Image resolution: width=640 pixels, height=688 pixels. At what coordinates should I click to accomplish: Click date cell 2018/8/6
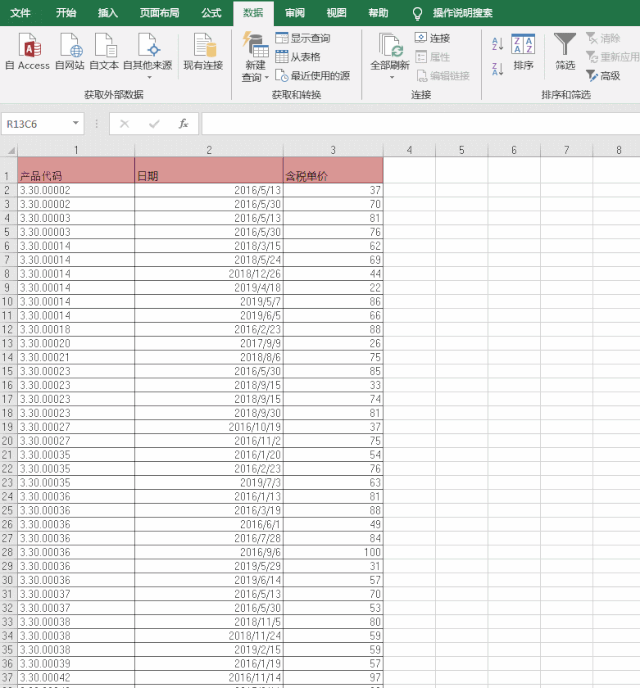(x=209, y=358)
